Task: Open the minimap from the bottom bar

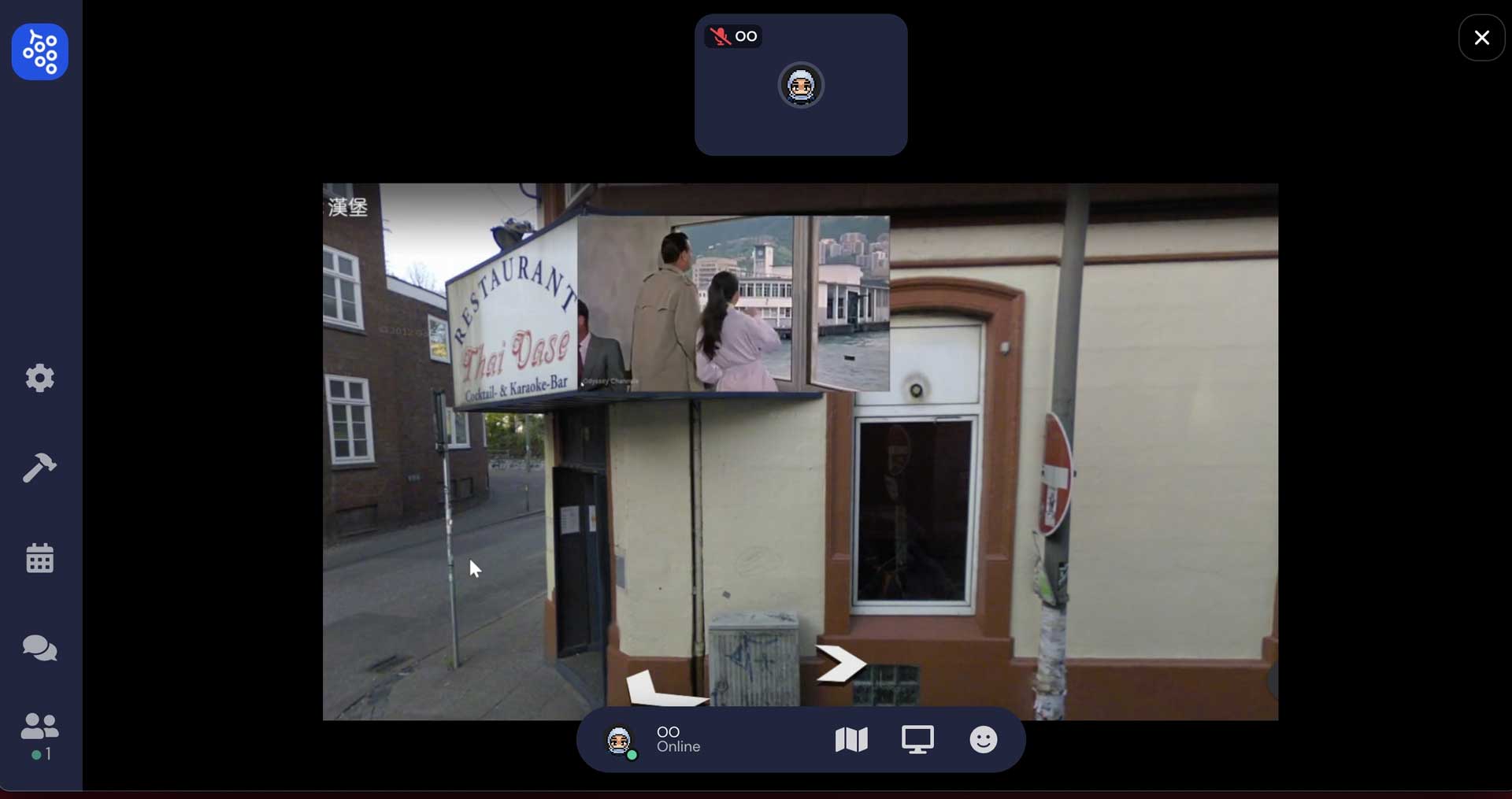Action: click(850, 740)
